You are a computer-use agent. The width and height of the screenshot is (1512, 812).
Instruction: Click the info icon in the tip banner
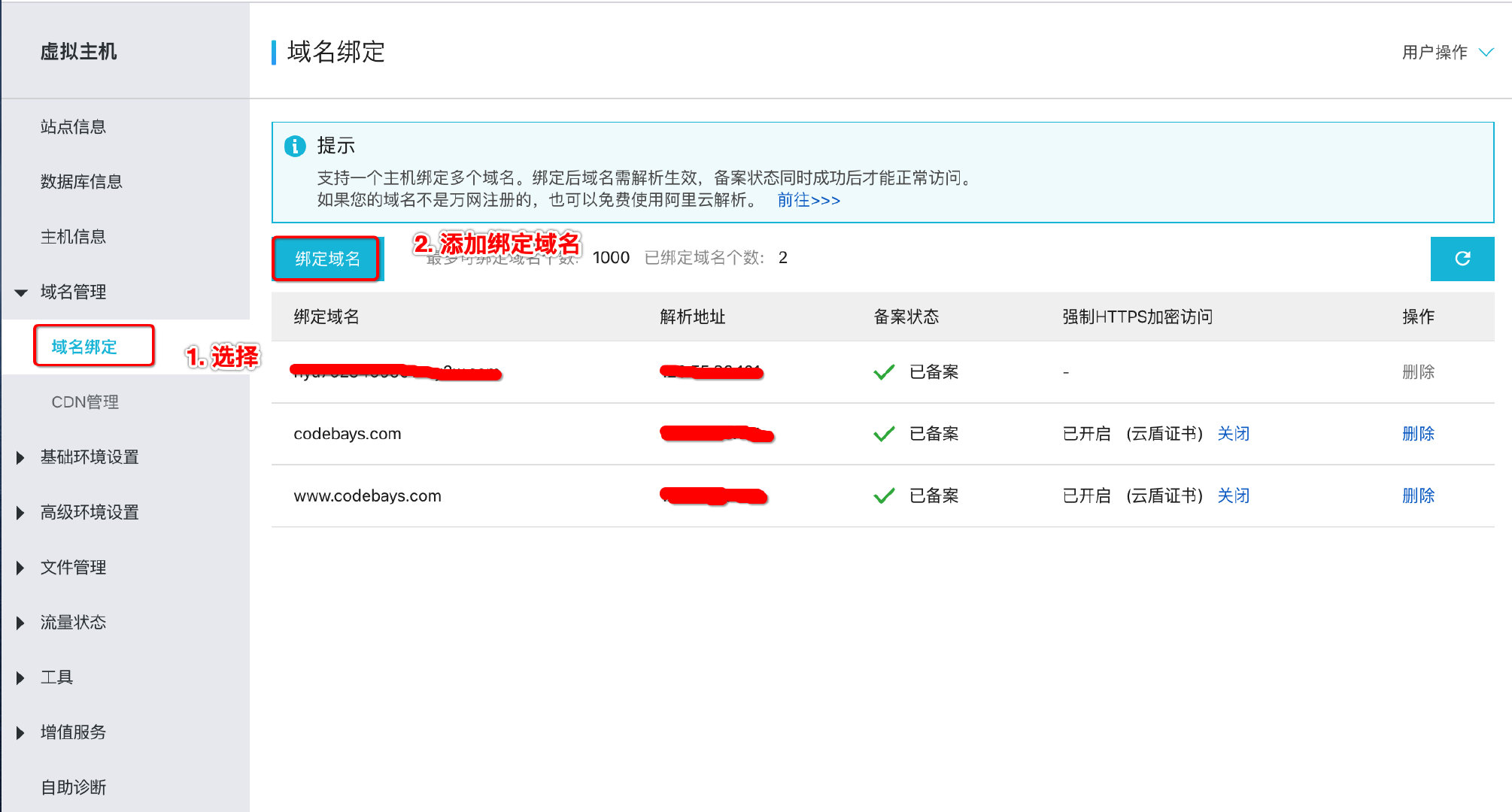[x=295, y=145]
